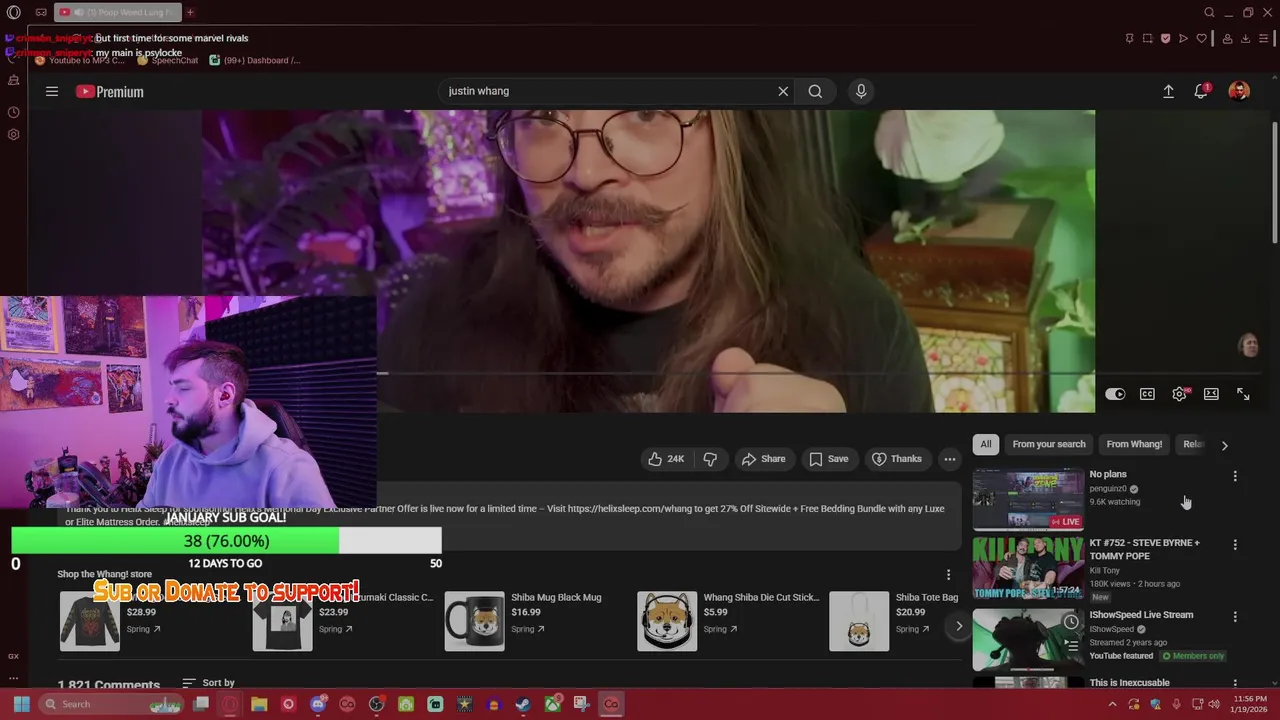This screenshot has height=720, width=1280.
Task: Add IShowSpeed video to queue
Action: click(1071, 646)
